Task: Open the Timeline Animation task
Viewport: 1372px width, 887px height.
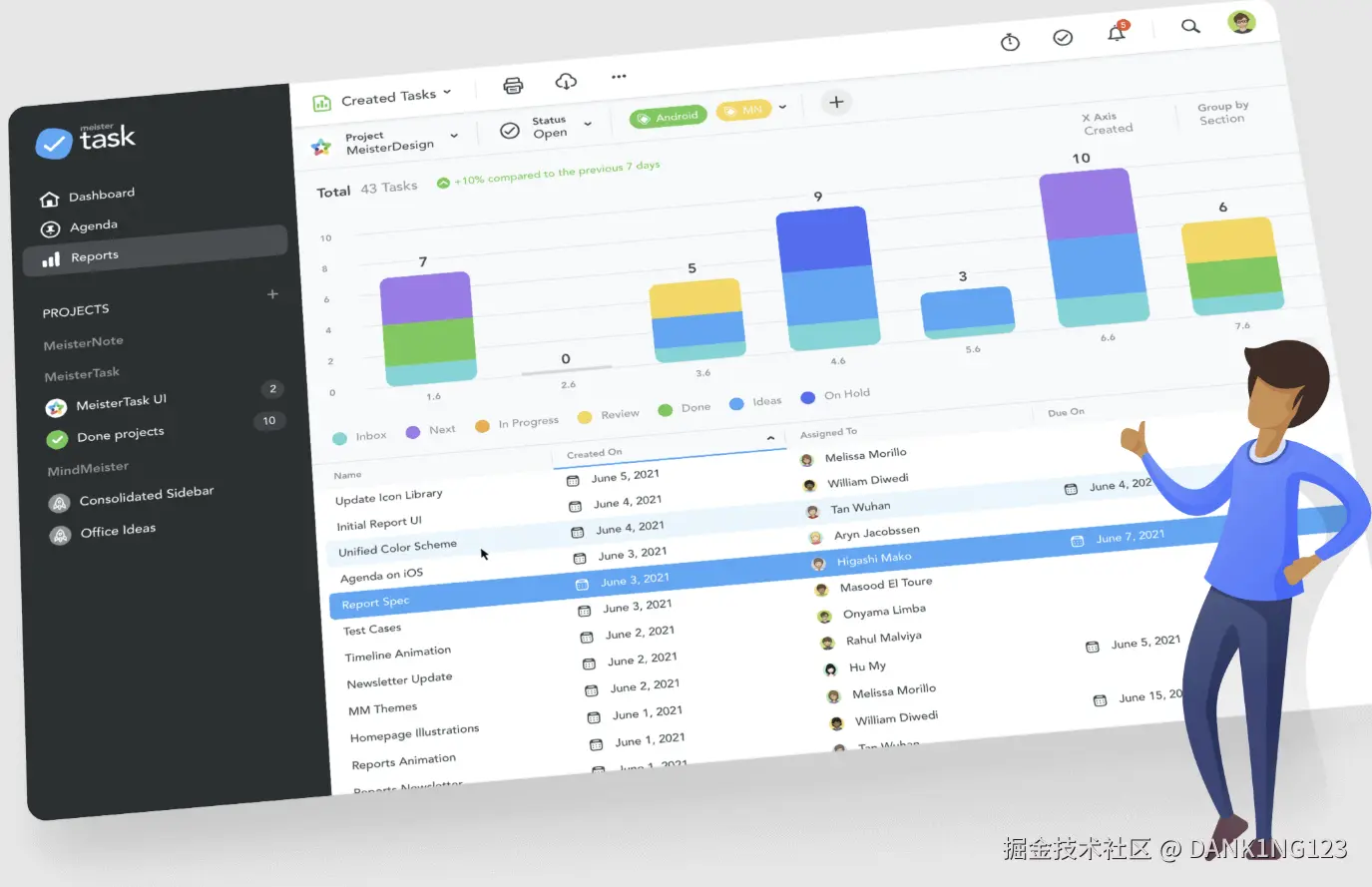Action: point(398,654)
